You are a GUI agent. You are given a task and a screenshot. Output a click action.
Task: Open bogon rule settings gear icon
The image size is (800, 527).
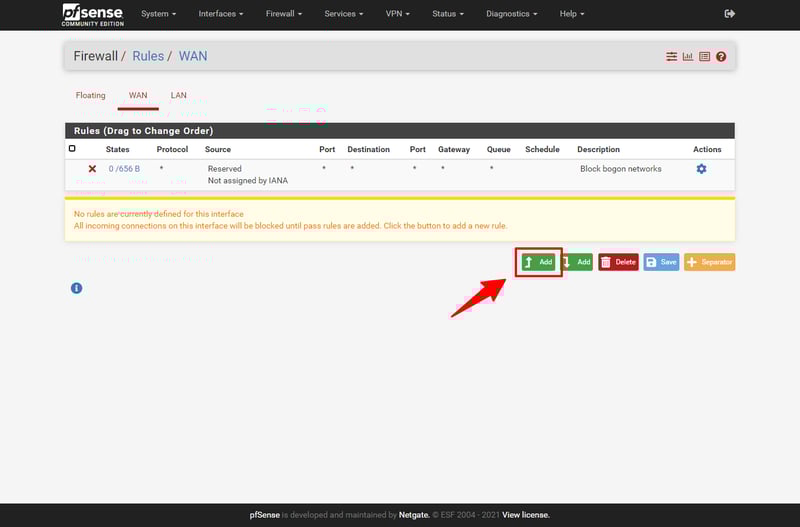click(x=701, y=169)
